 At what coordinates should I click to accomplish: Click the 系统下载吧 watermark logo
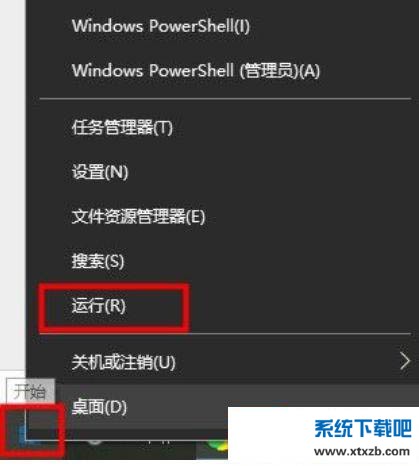[362, 429]
